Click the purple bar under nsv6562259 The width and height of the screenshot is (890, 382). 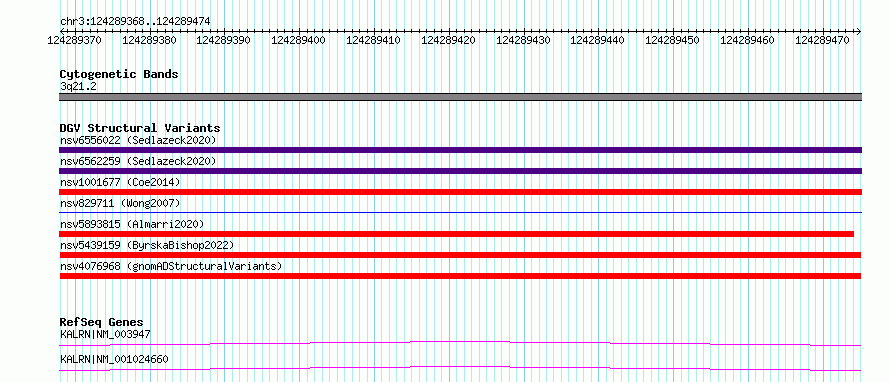[460, 171]
